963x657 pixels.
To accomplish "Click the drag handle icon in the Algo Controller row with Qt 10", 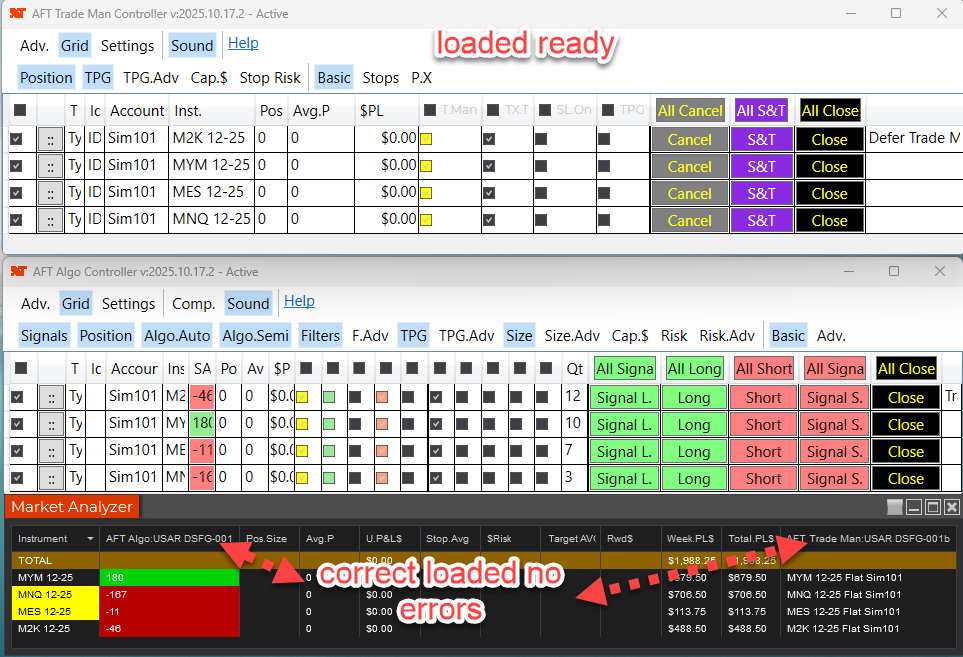I will click(x=51, y=424).
